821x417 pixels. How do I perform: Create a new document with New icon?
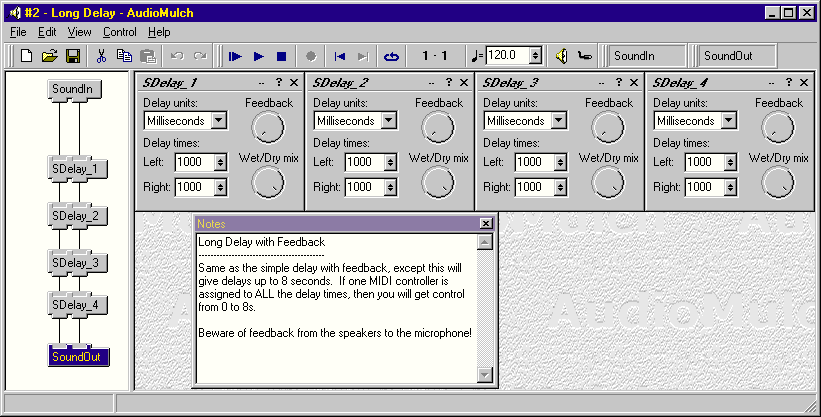26,56
